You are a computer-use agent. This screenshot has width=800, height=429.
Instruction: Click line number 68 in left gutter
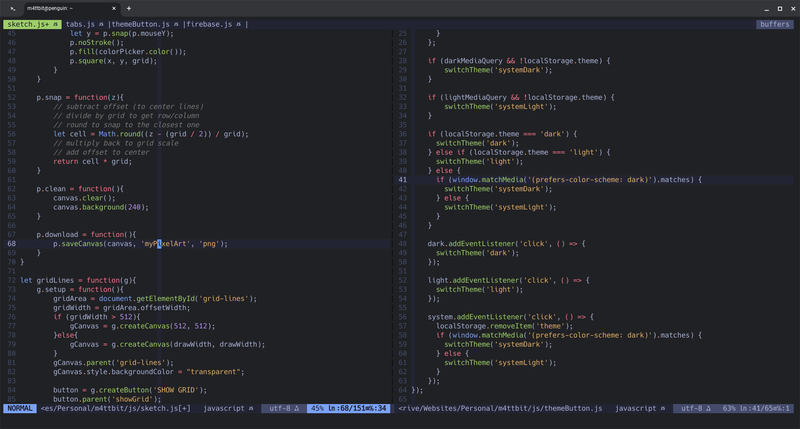(x=12, y=244)
